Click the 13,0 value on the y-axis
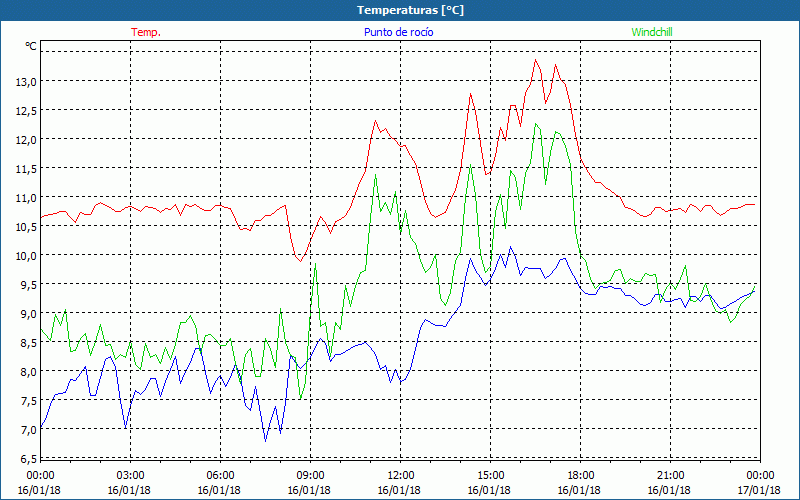The height and width of the screenshot is (500, 800). click(26, 81)
